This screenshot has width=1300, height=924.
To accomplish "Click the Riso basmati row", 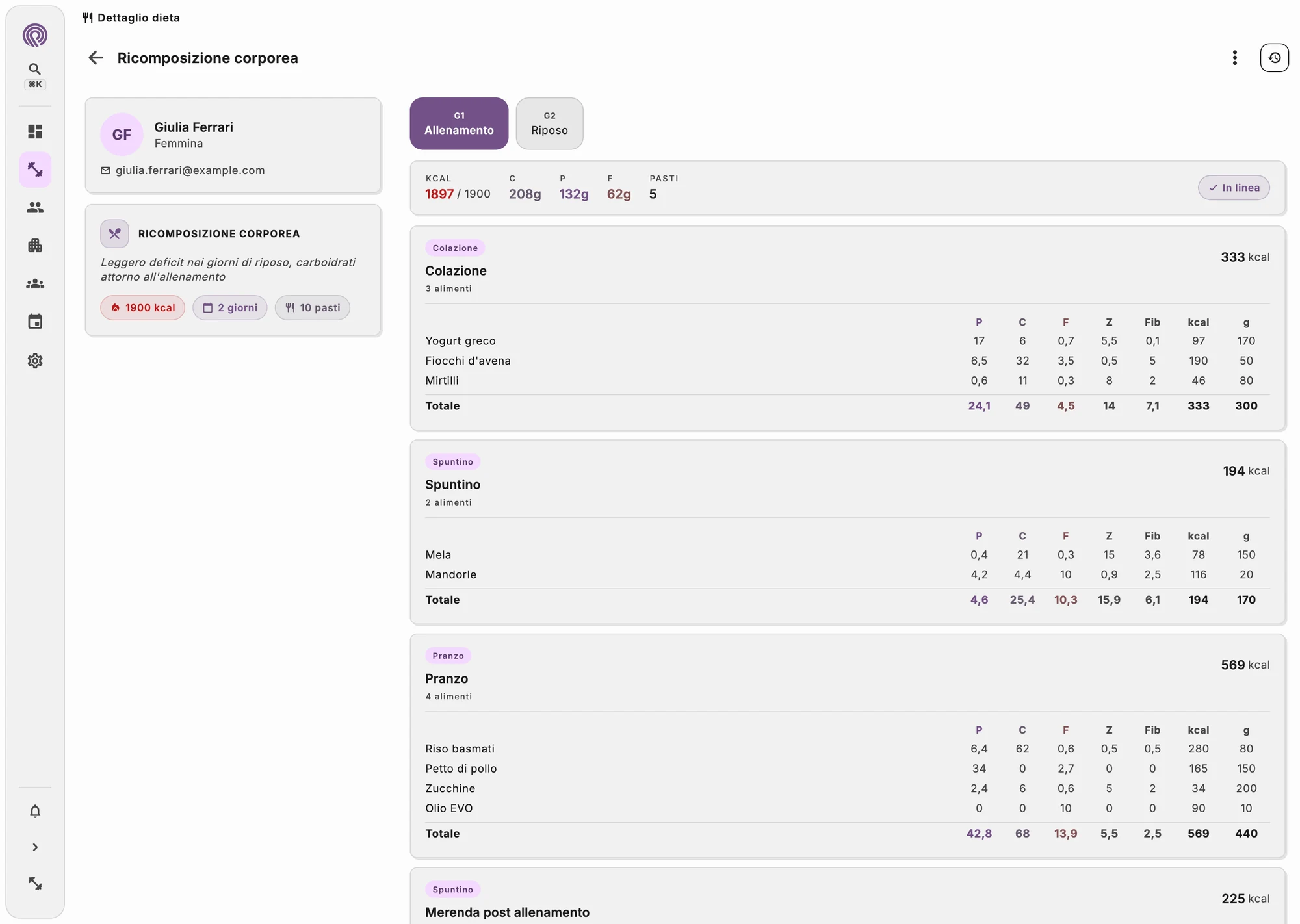I will pyautogui.click(x=847, y=749).
